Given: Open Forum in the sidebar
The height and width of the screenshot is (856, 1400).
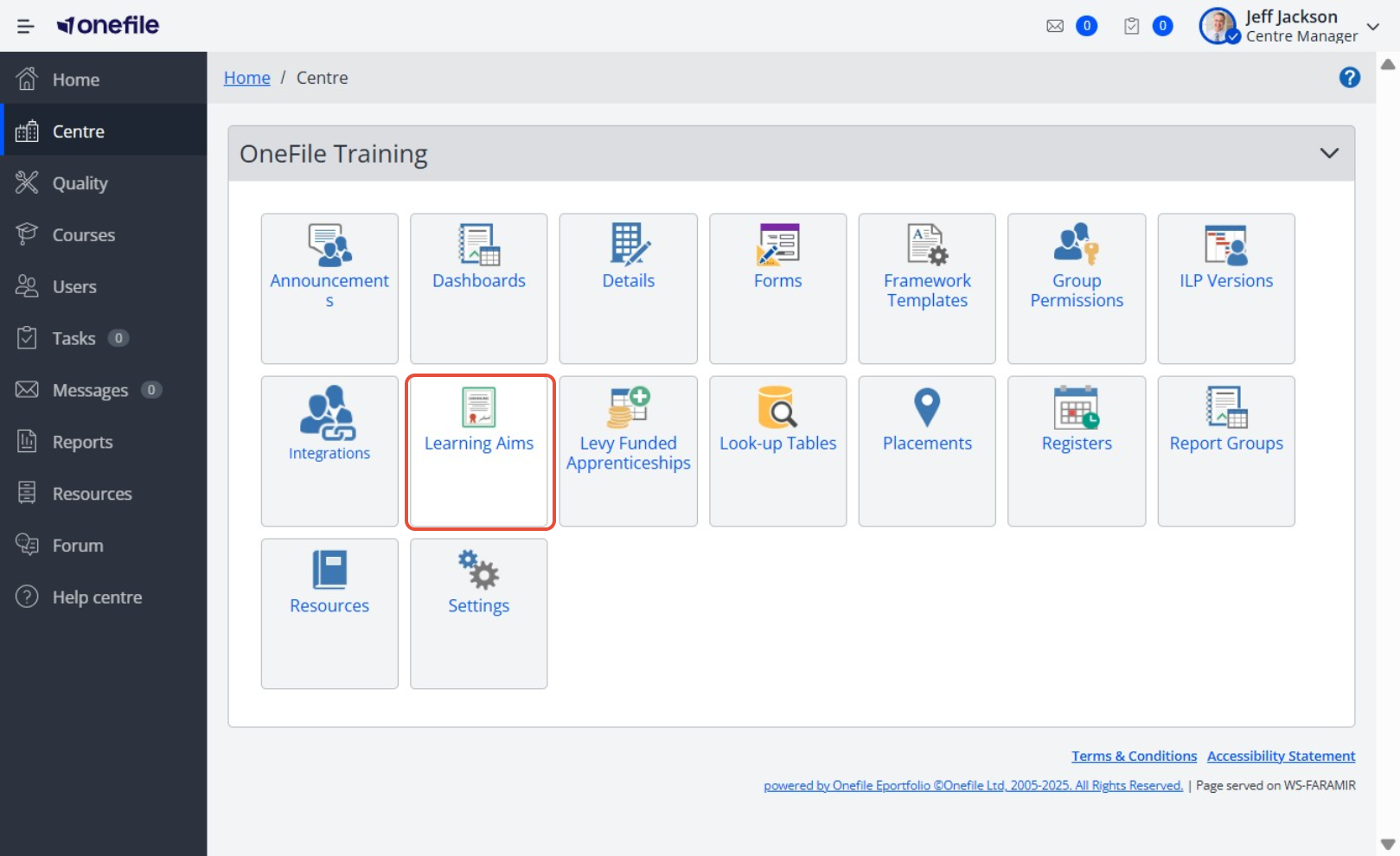Looking at the screenshot, I should pos(104,546).
